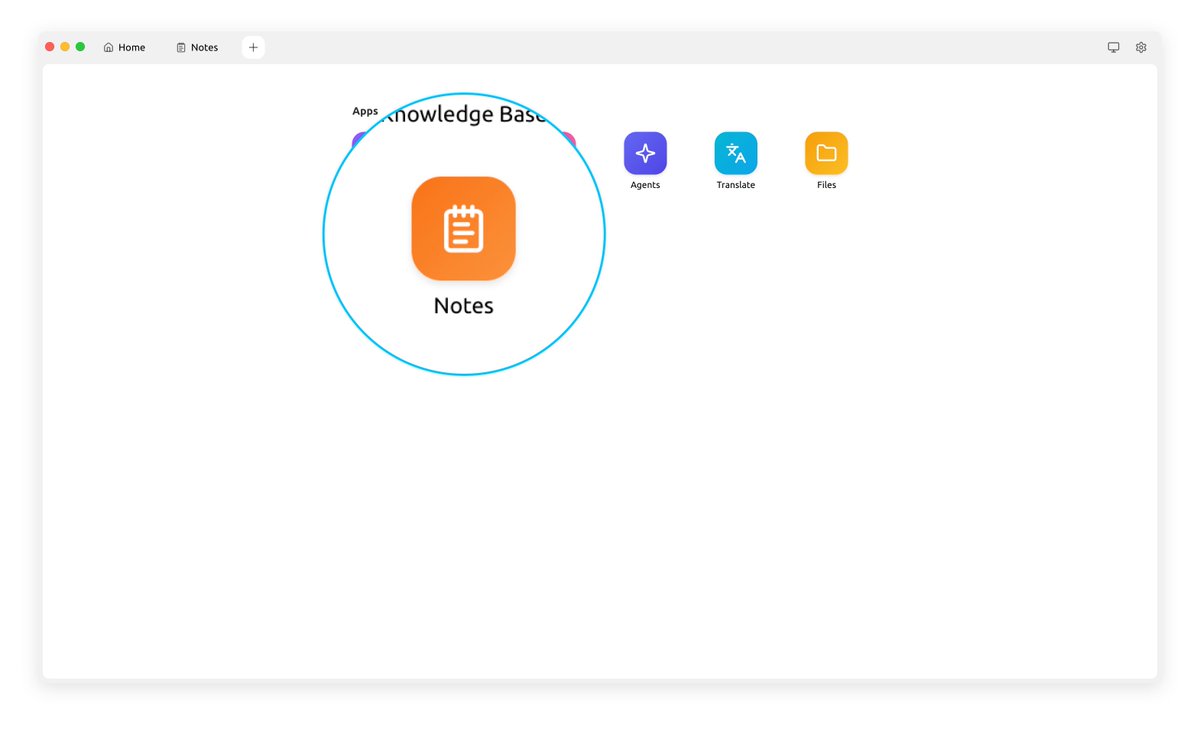Click the "Apps" section heading

(x=365, y=111)
